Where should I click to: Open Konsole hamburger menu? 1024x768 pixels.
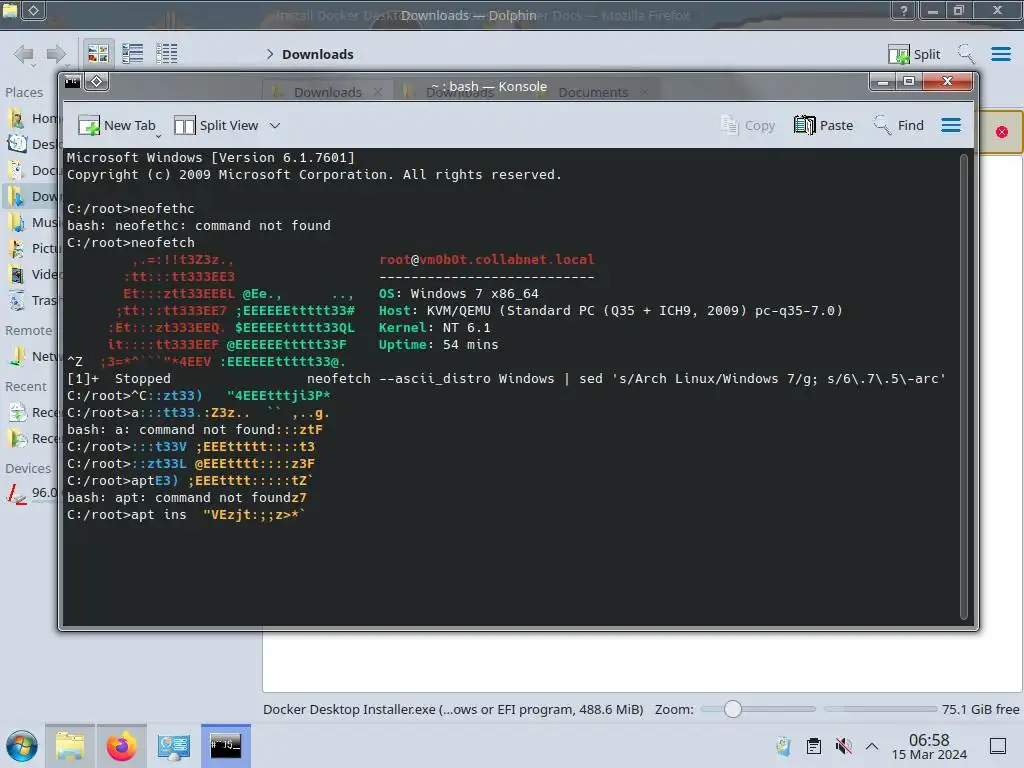pyautogui.click(x=951, y=125)
